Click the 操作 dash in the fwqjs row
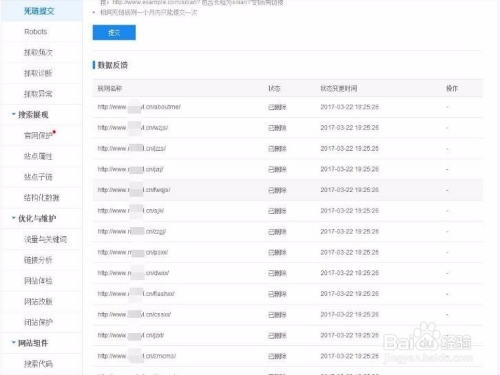This screenshot has height=375, width=500. pos(447,190)
